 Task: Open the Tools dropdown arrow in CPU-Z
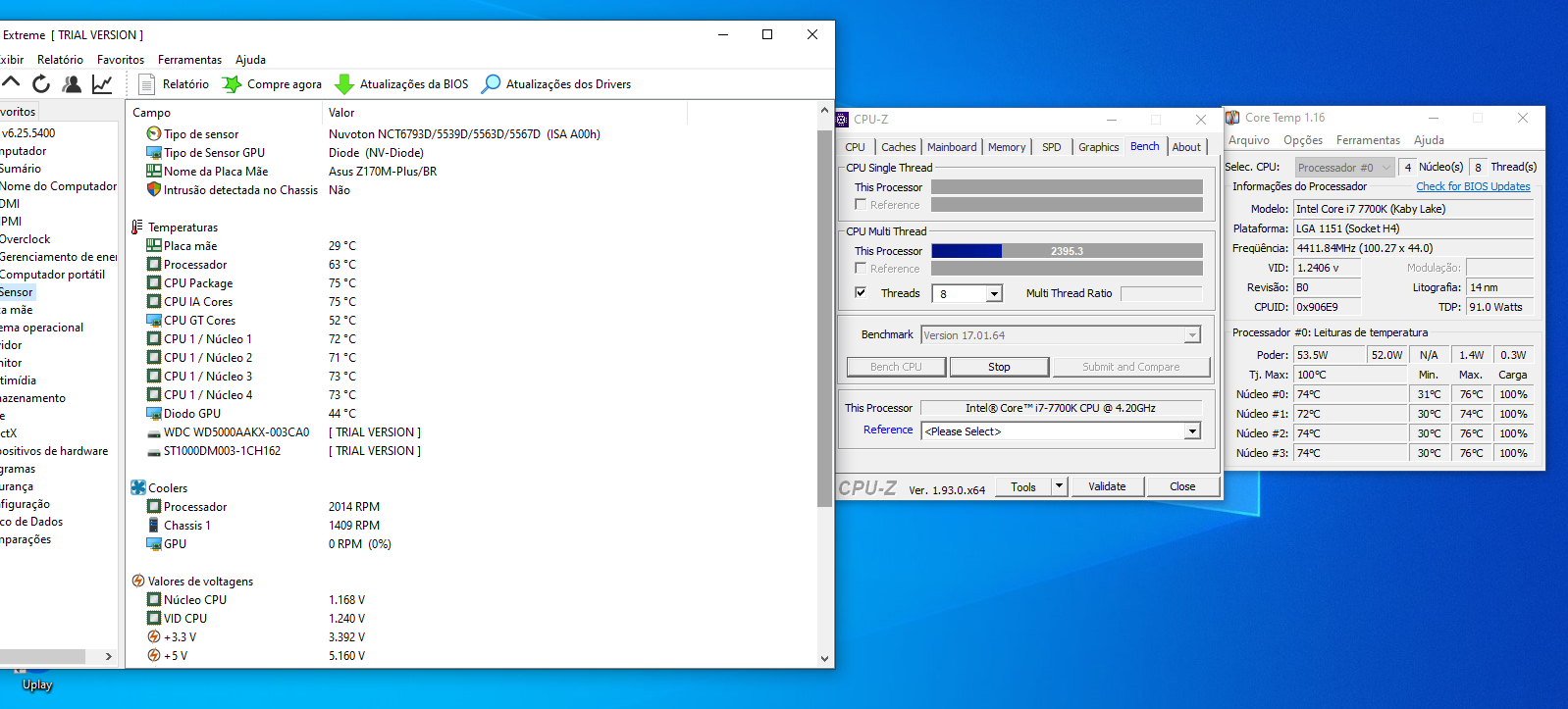pos(1059,486)
